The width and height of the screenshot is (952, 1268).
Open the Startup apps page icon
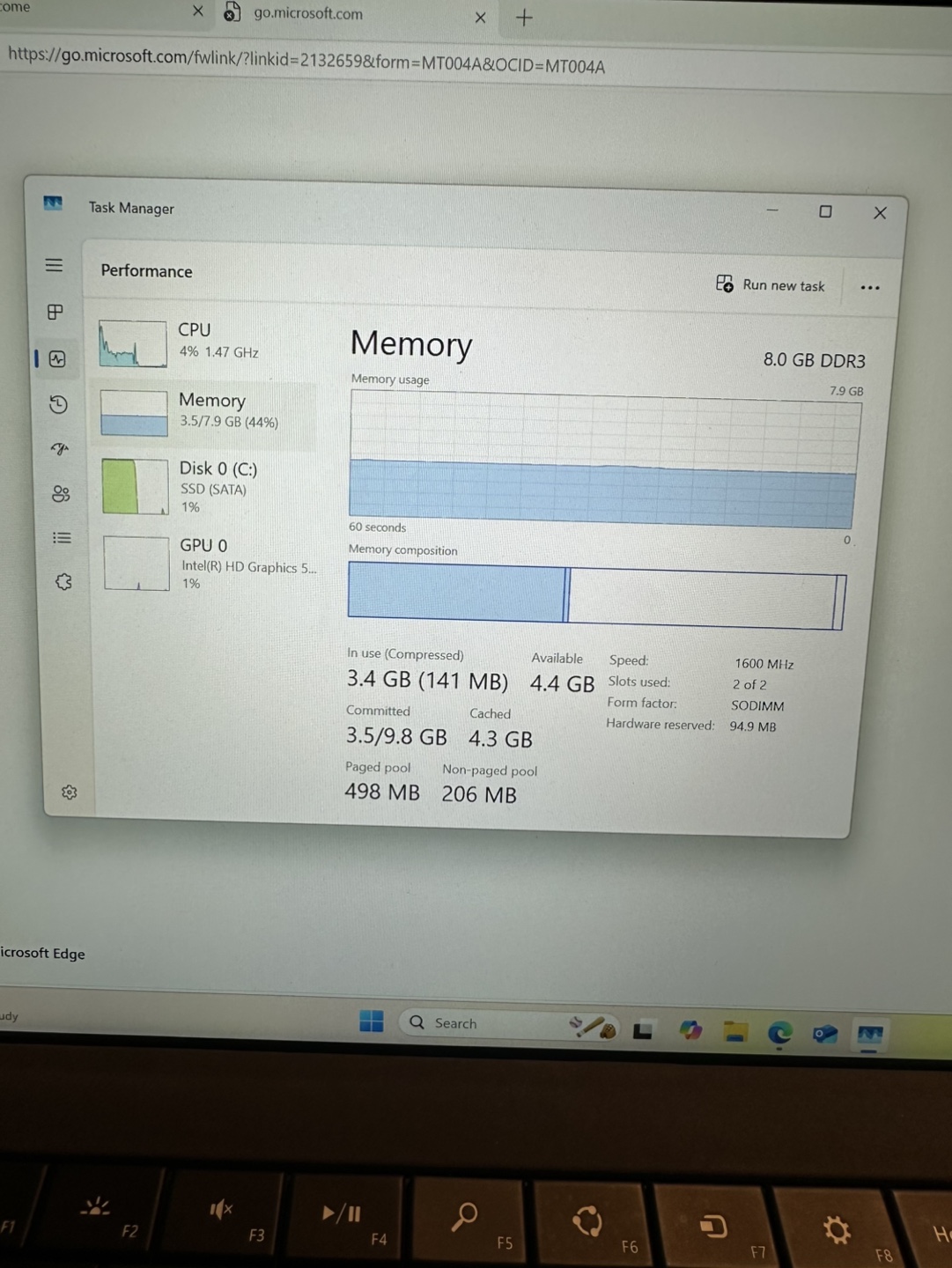pos(60,449)
